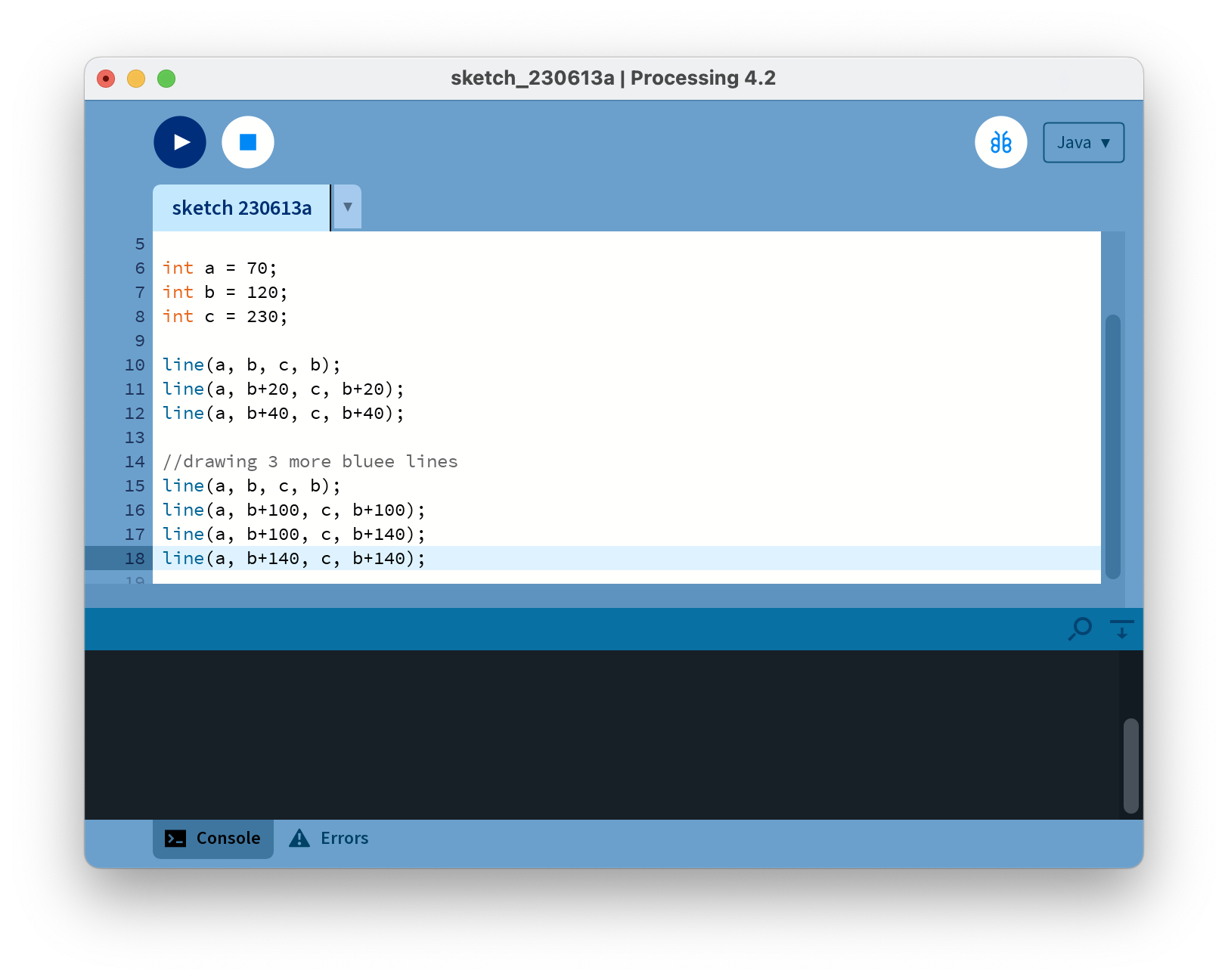
Task: Click the console vertical scrollbar thumb
Action: click(1130, 765)
